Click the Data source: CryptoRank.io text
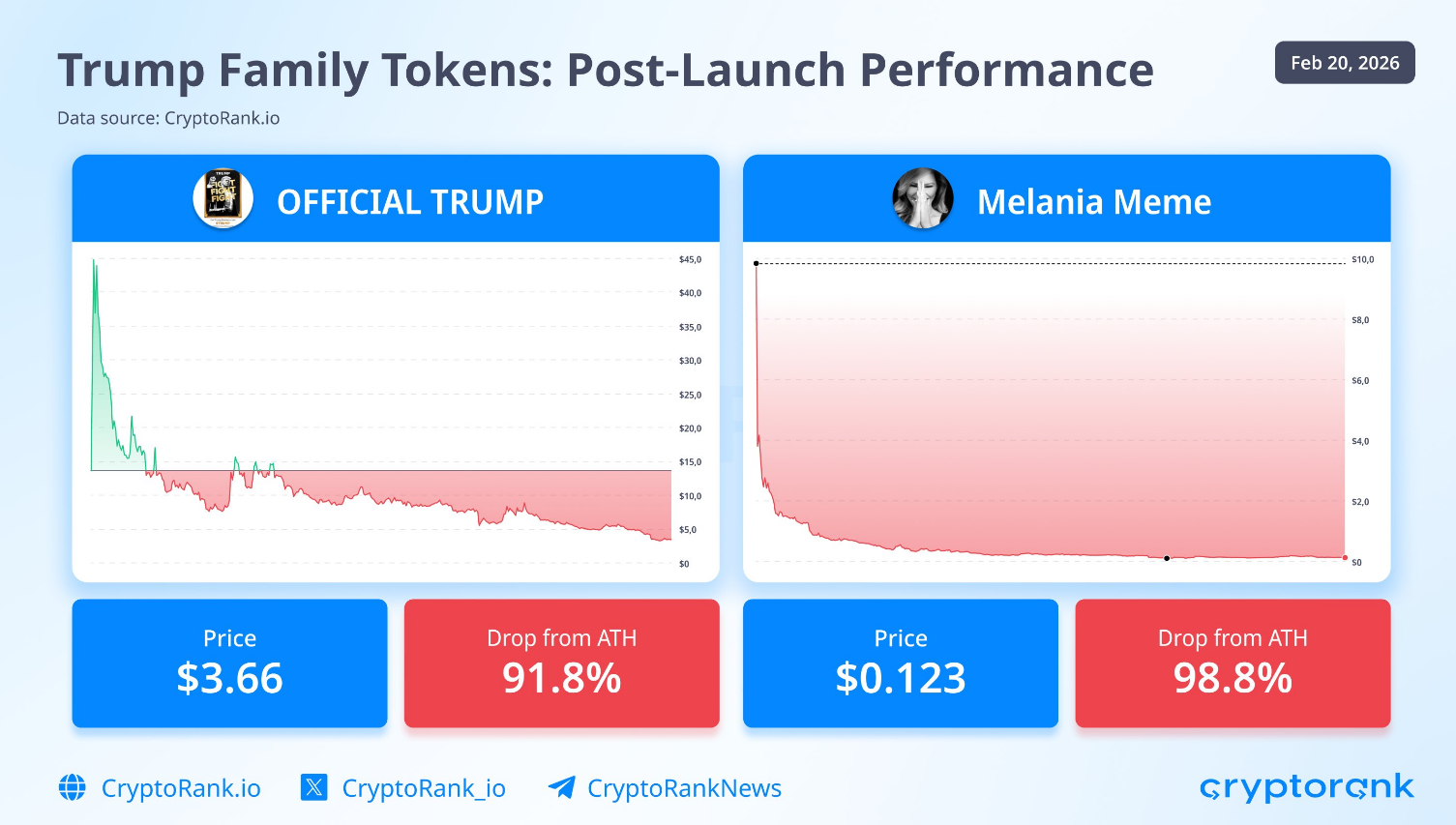 click(168, 118)
